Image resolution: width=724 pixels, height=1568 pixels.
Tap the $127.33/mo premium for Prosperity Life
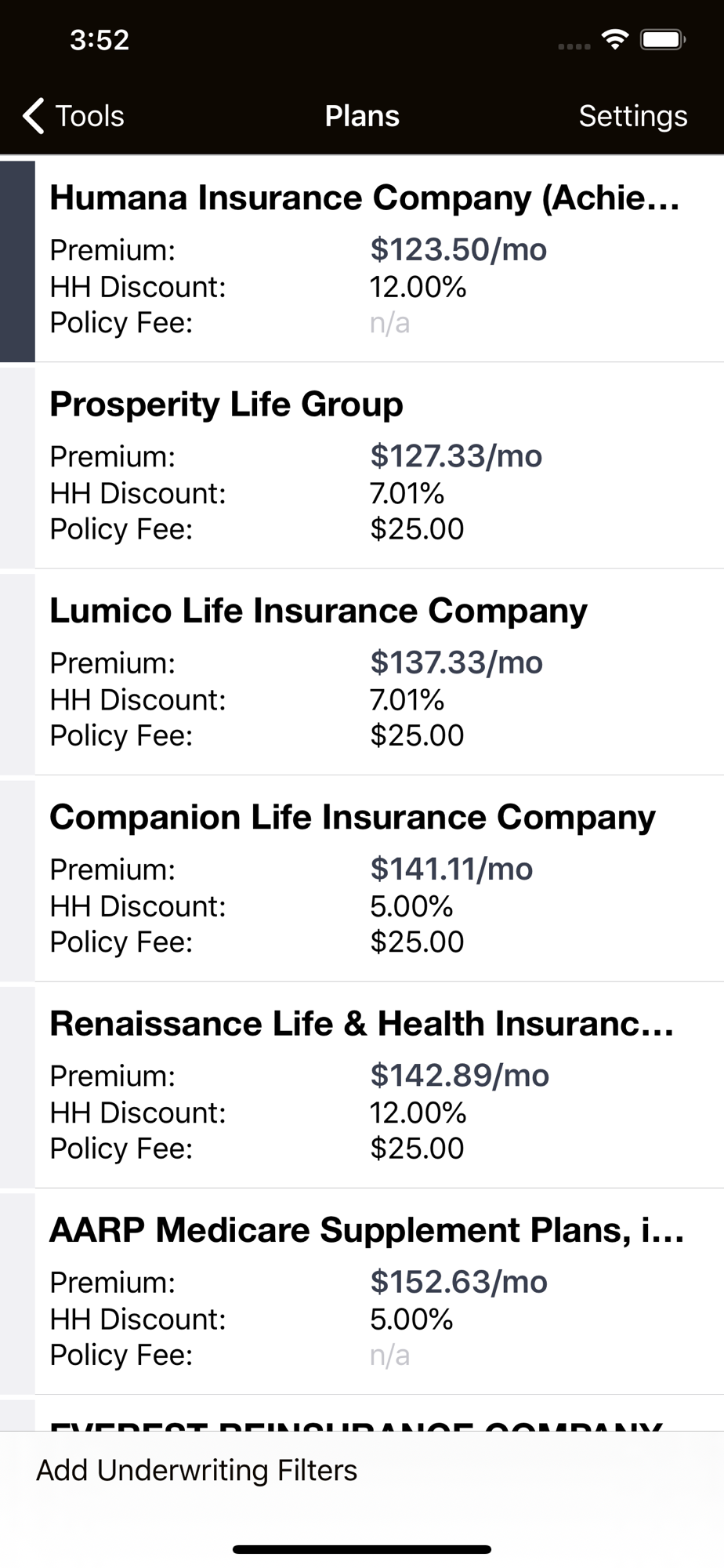pos(456,456)
